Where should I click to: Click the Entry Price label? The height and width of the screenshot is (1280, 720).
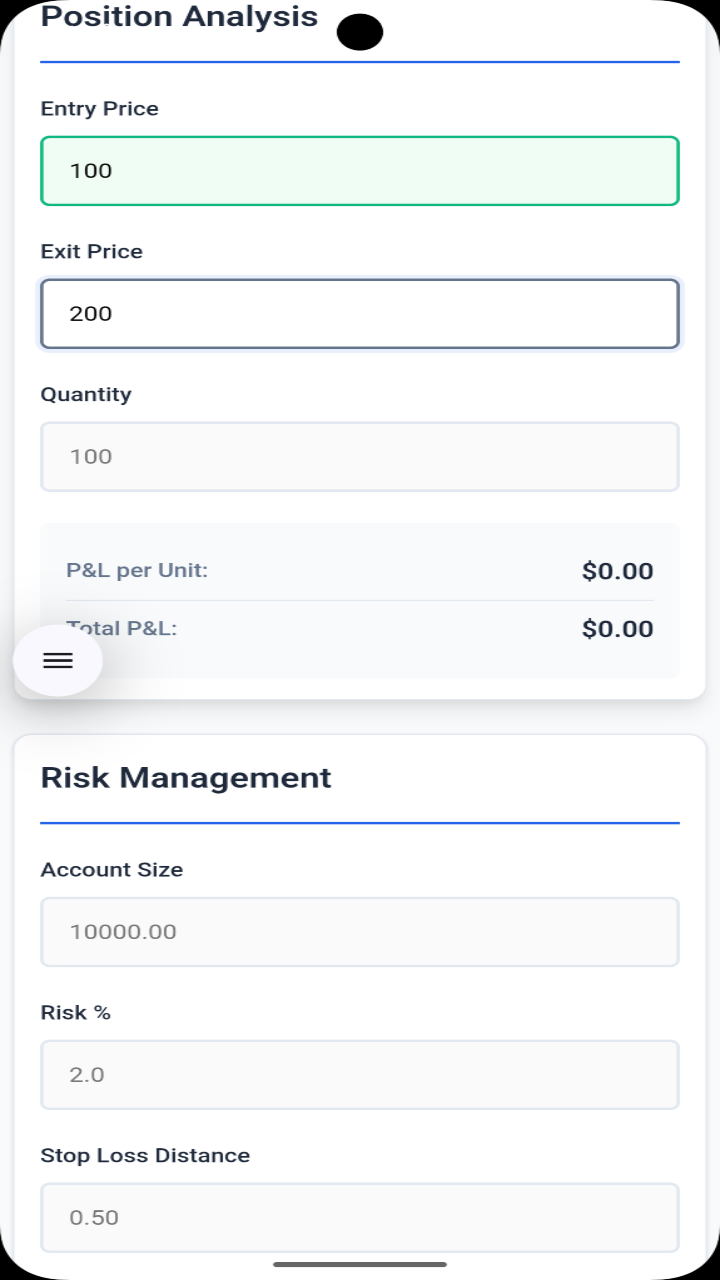point(100,108)
